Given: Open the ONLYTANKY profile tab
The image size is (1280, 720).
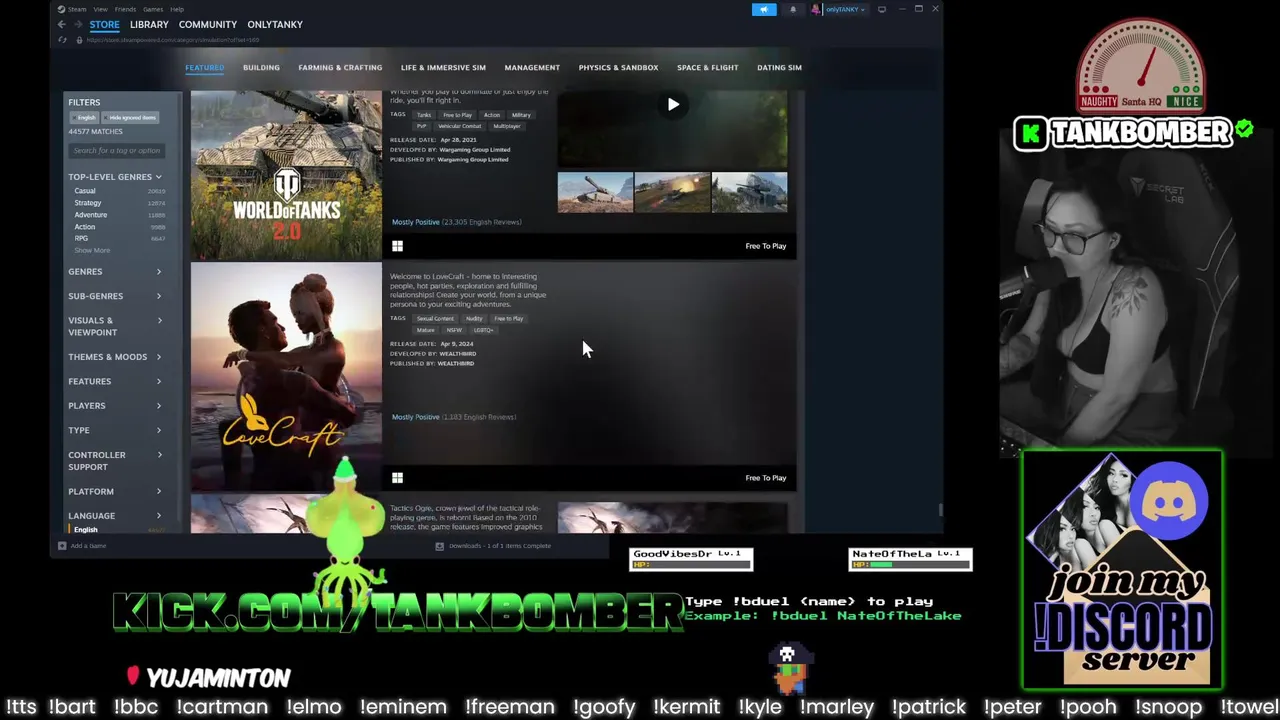Looking at the screenshot, I should [275, 24].
